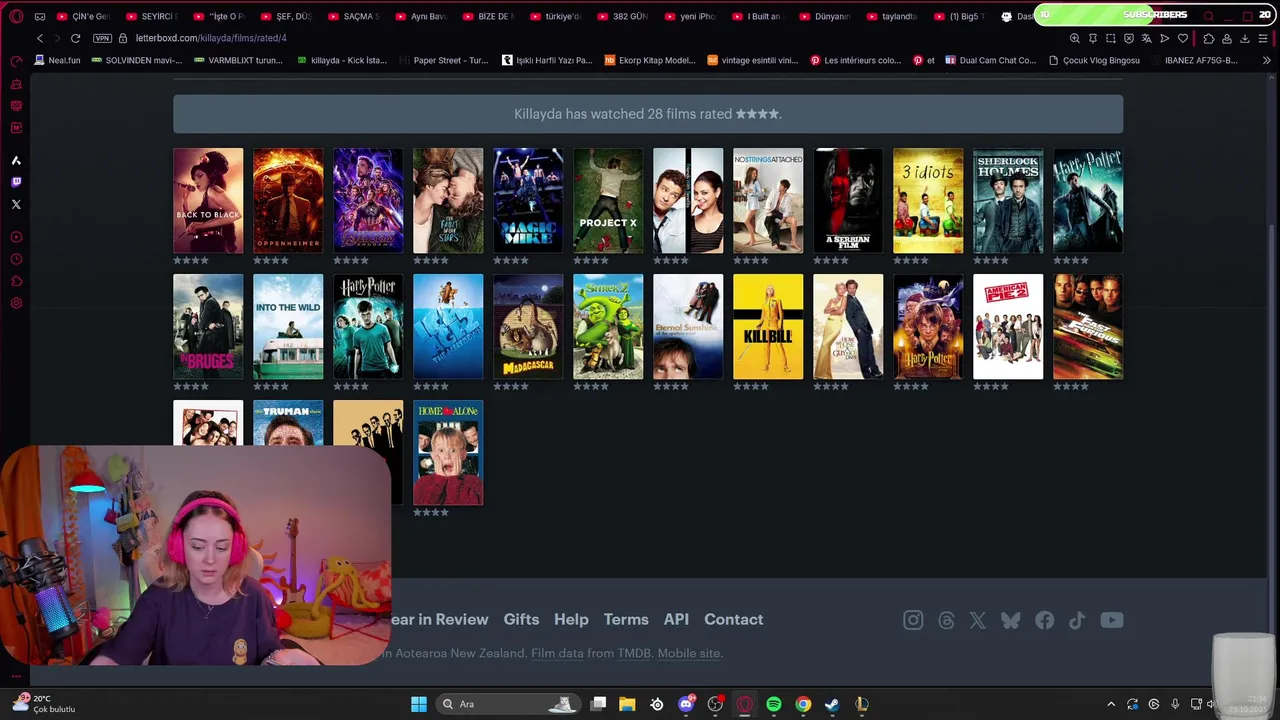Screen dimensions: 1280x720
Task: Open the Paper Street bookmark
Action: [444, 60]
